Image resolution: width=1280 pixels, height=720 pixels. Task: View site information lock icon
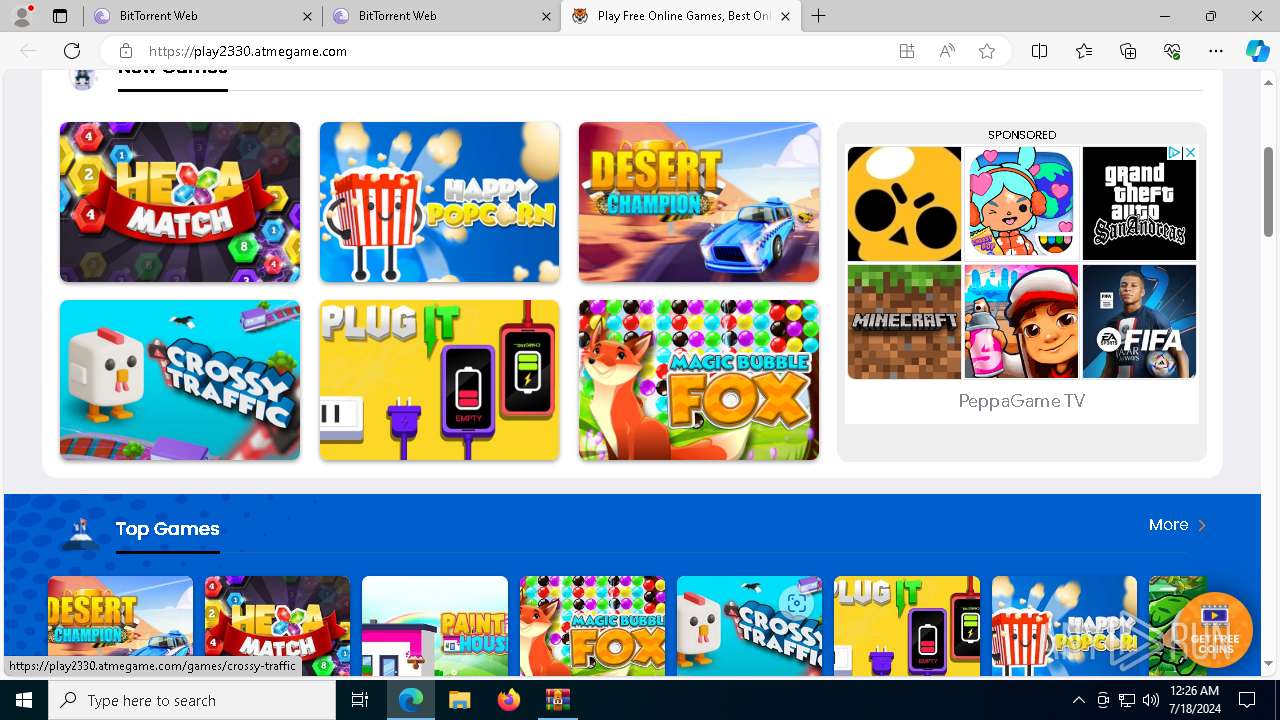click(x=125, y=51)
